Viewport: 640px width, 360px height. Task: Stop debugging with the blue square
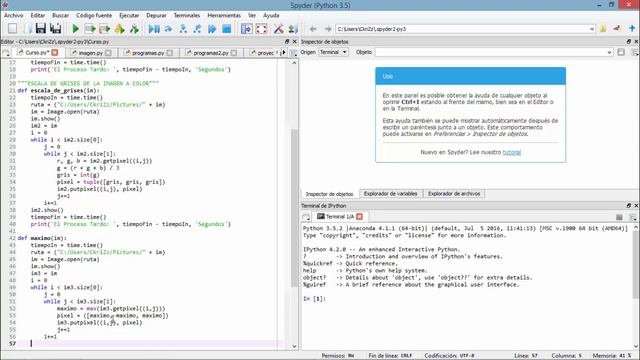pyautogui.click(x=227, y=29)
